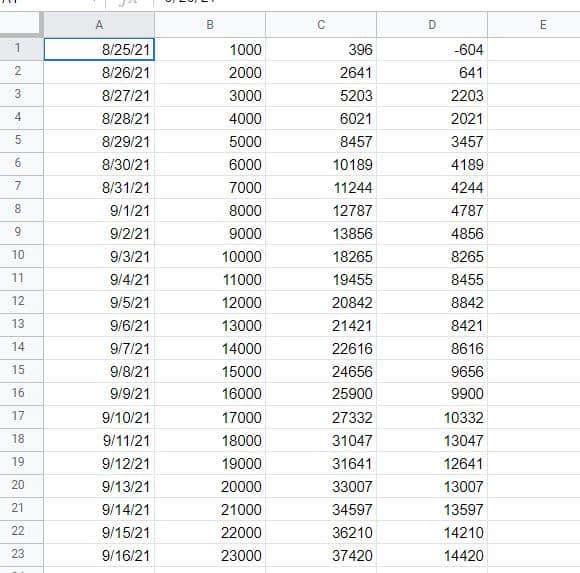Select column A header
Viewport: 580px width, 573px height.
click(99, 25)
